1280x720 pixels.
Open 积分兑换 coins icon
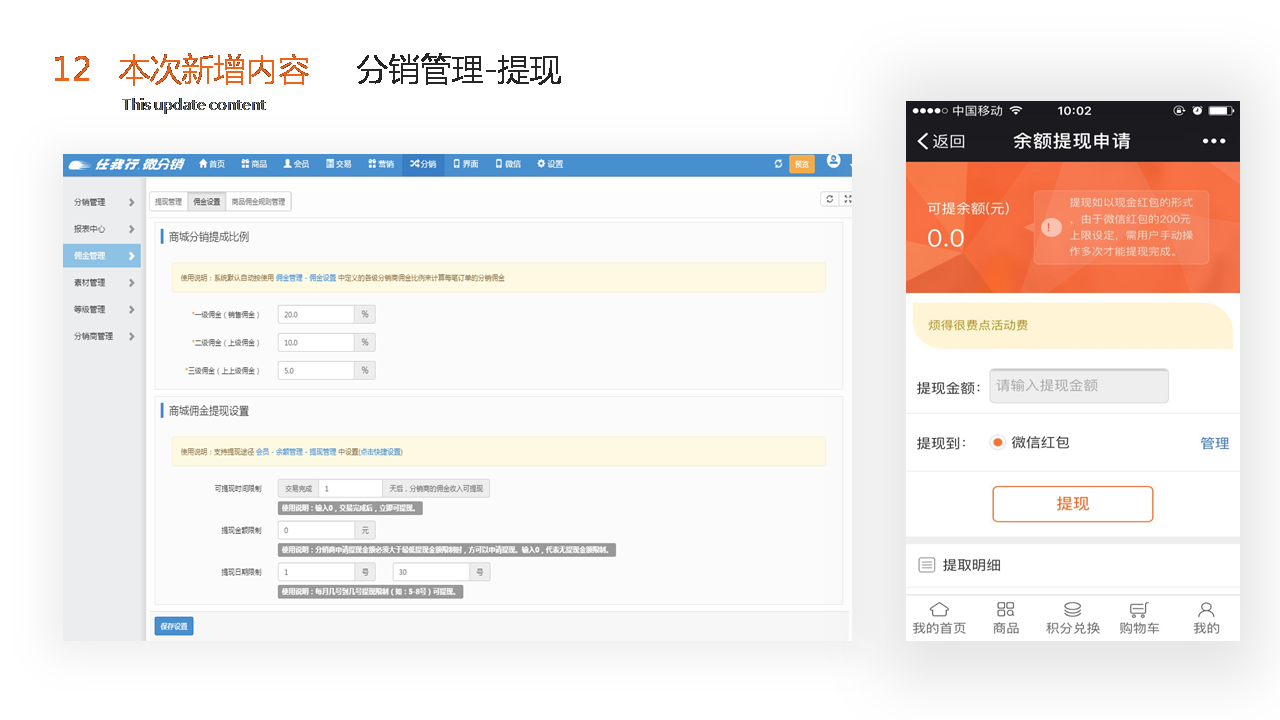click(1072, 610)
